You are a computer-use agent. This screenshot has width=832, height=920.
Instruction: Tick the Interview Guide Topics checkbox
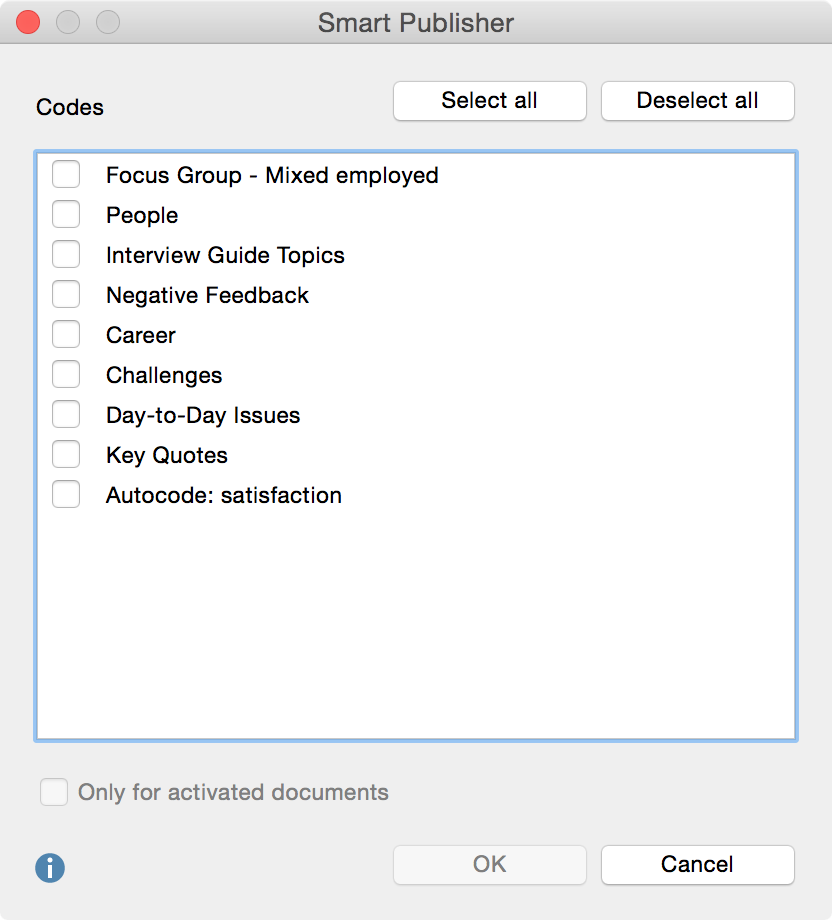click(66, 255)
